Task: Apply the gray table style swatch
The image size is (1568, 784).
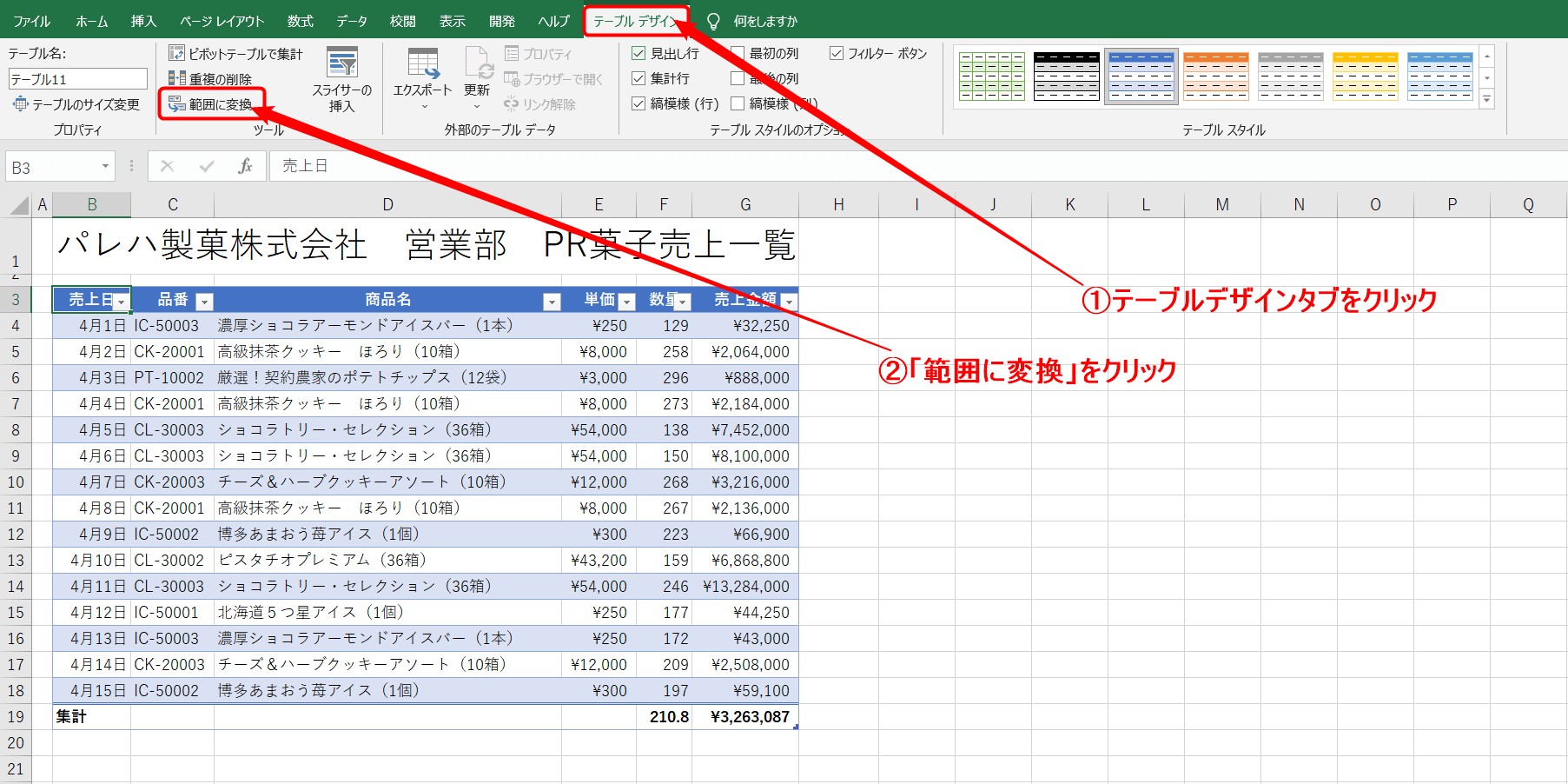Action: (1291, 76)
